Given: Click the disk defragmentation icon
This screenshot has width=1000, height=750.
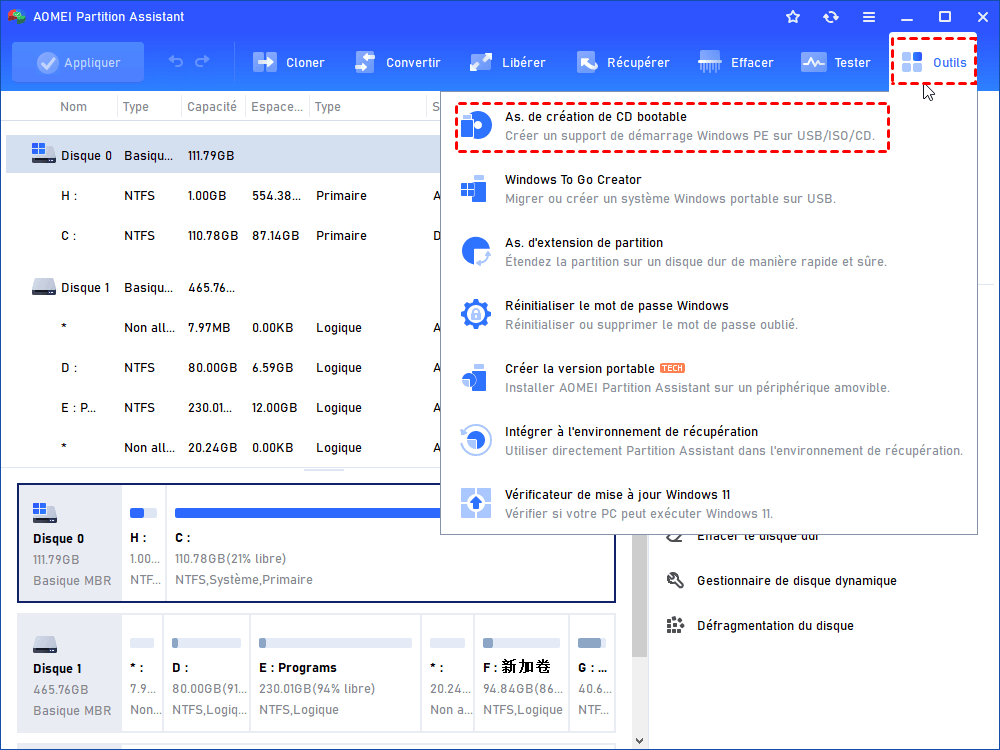Looking at the screenshot, I should pos(675,625).
